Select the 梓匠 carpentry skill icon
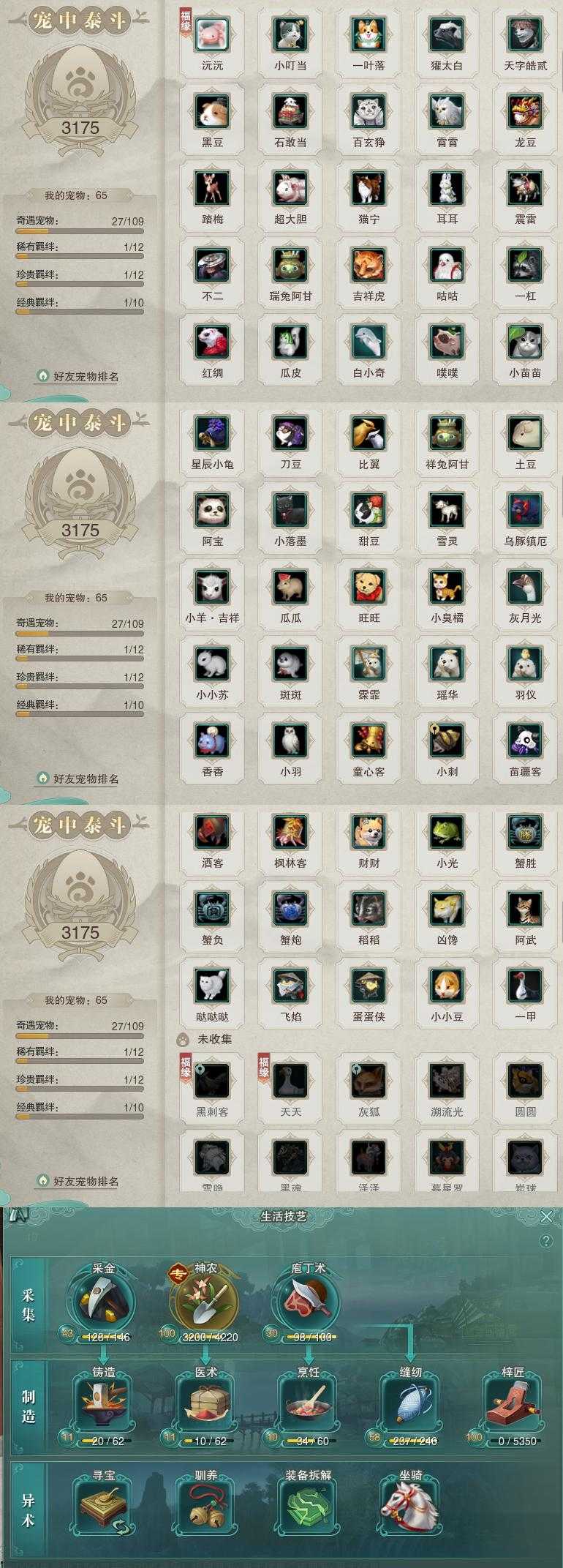The image size is (563, 1568). click(x=513, y=1402)
